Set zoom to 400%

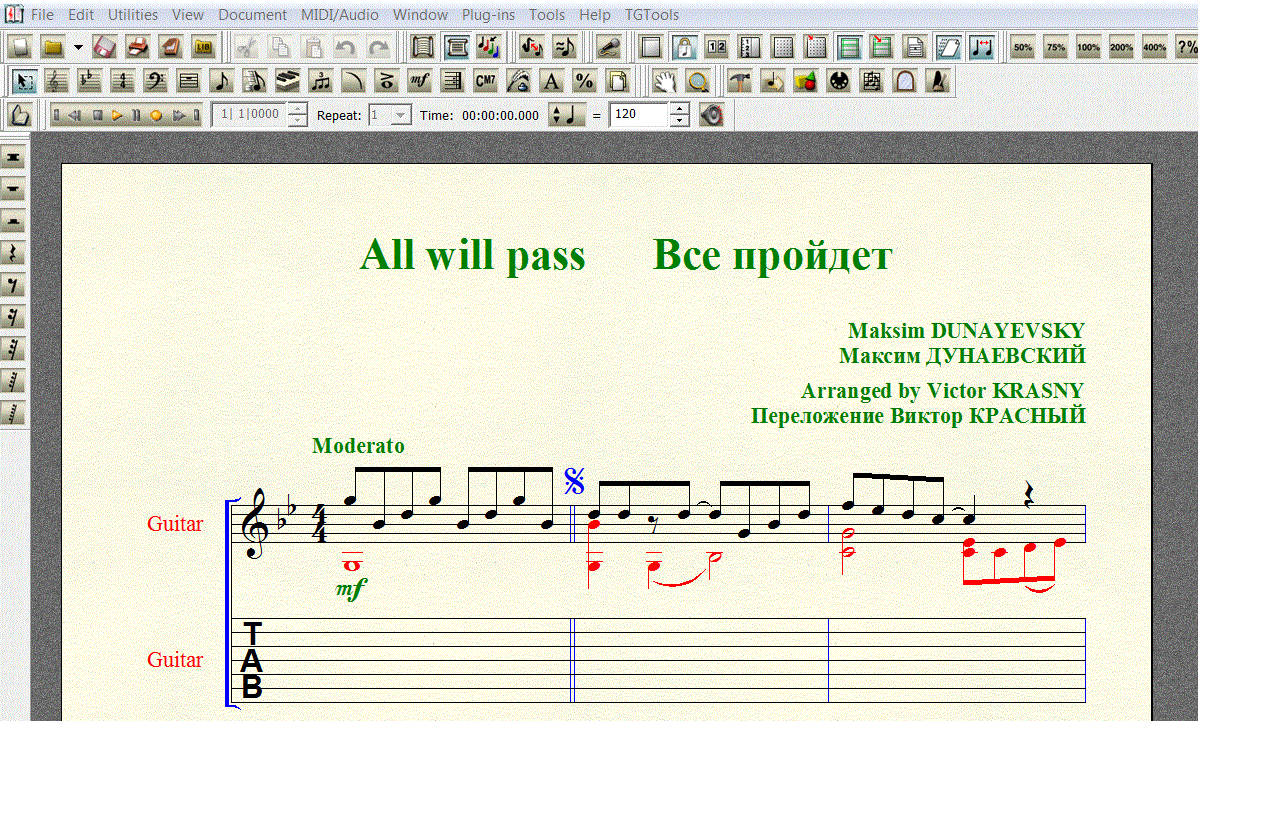pos(1155,47)
